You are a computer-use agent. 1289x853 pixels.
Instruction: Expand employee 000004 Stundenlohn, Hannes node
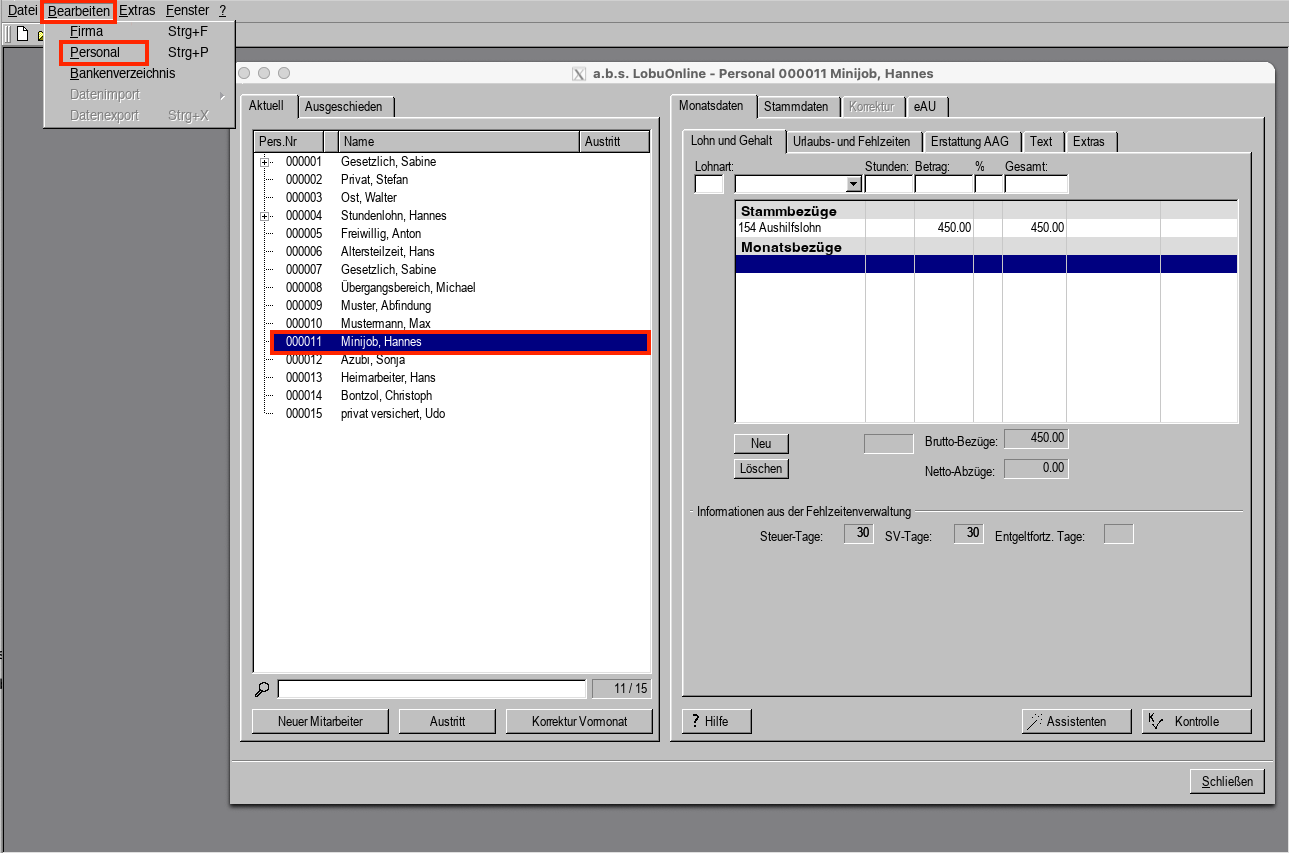point(264,216)
